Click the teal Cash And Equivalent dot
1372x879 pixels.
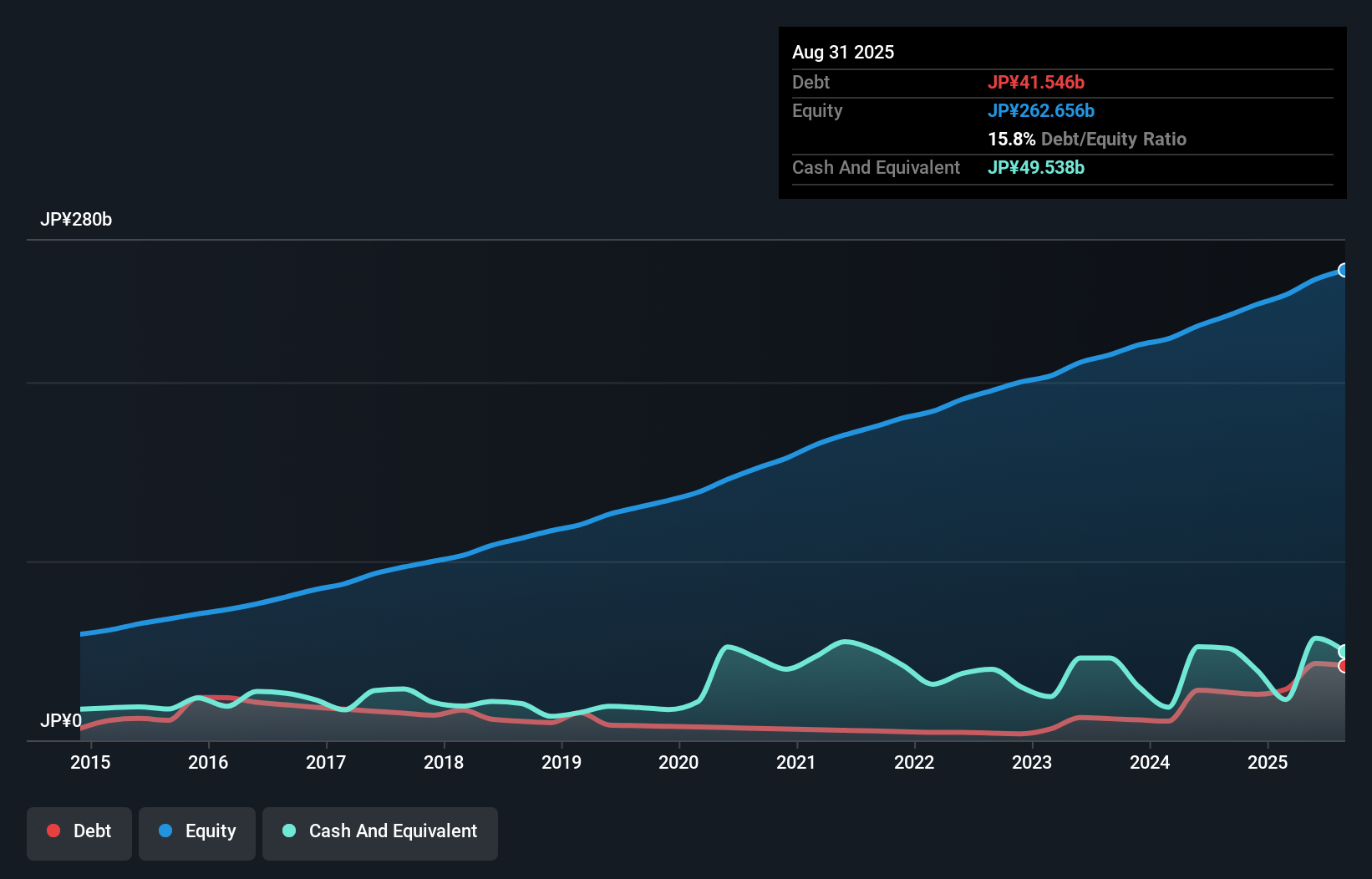pos(288,831)
